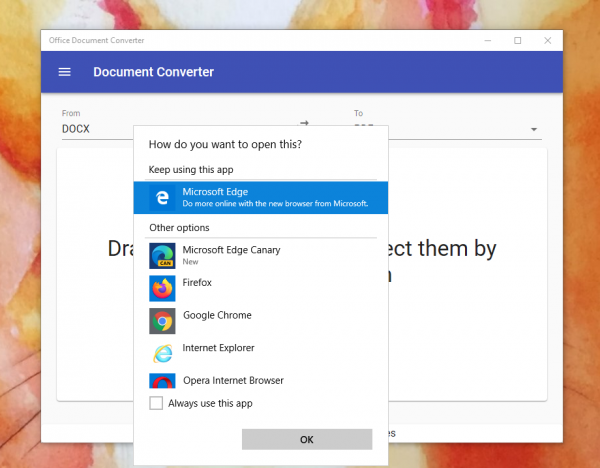Image resolution: width=600 pixels, height=468 pixels.
Task: Click the 'Office Document Converter' title bar text
Action: [96, 40]
